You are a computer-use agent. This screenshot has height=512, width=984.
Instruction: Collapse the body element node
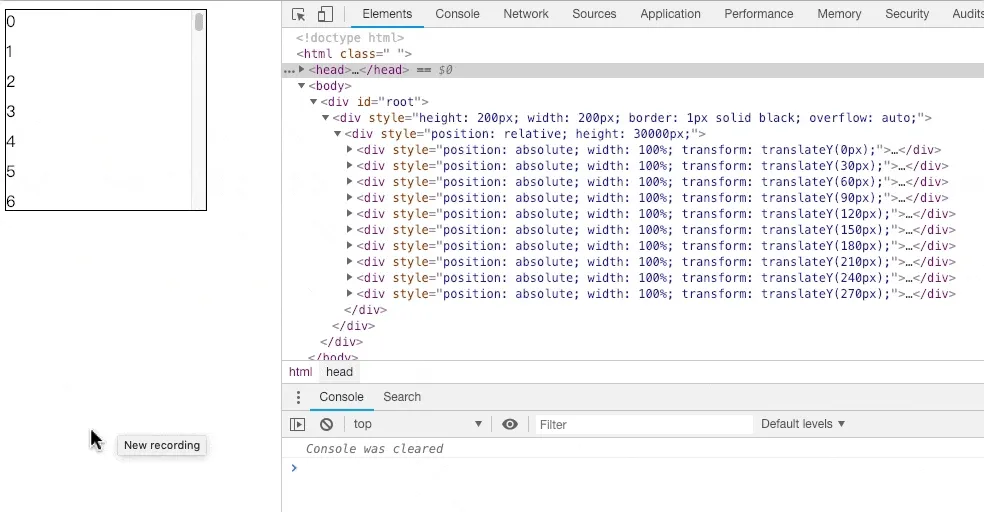pos(302,85)
